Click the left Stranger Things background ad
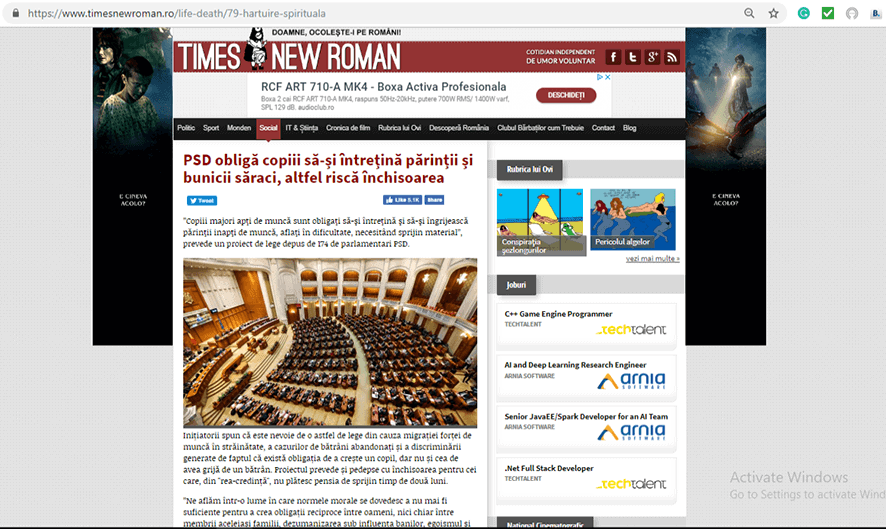The height and width of the screenshot is (529, 886). point(133,187)
